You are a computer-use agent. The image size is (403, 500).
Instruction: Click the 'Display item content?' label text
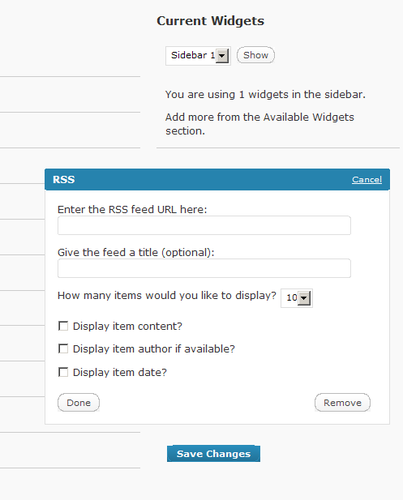[127, 326]
